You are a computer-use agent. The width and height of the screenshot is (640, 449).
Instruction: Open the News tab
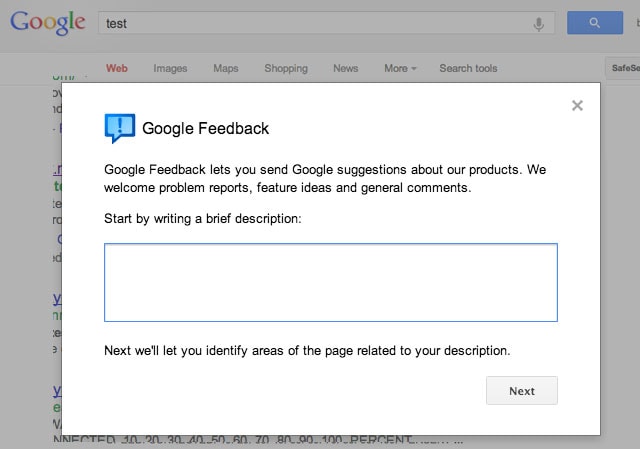tap(346, 68)
